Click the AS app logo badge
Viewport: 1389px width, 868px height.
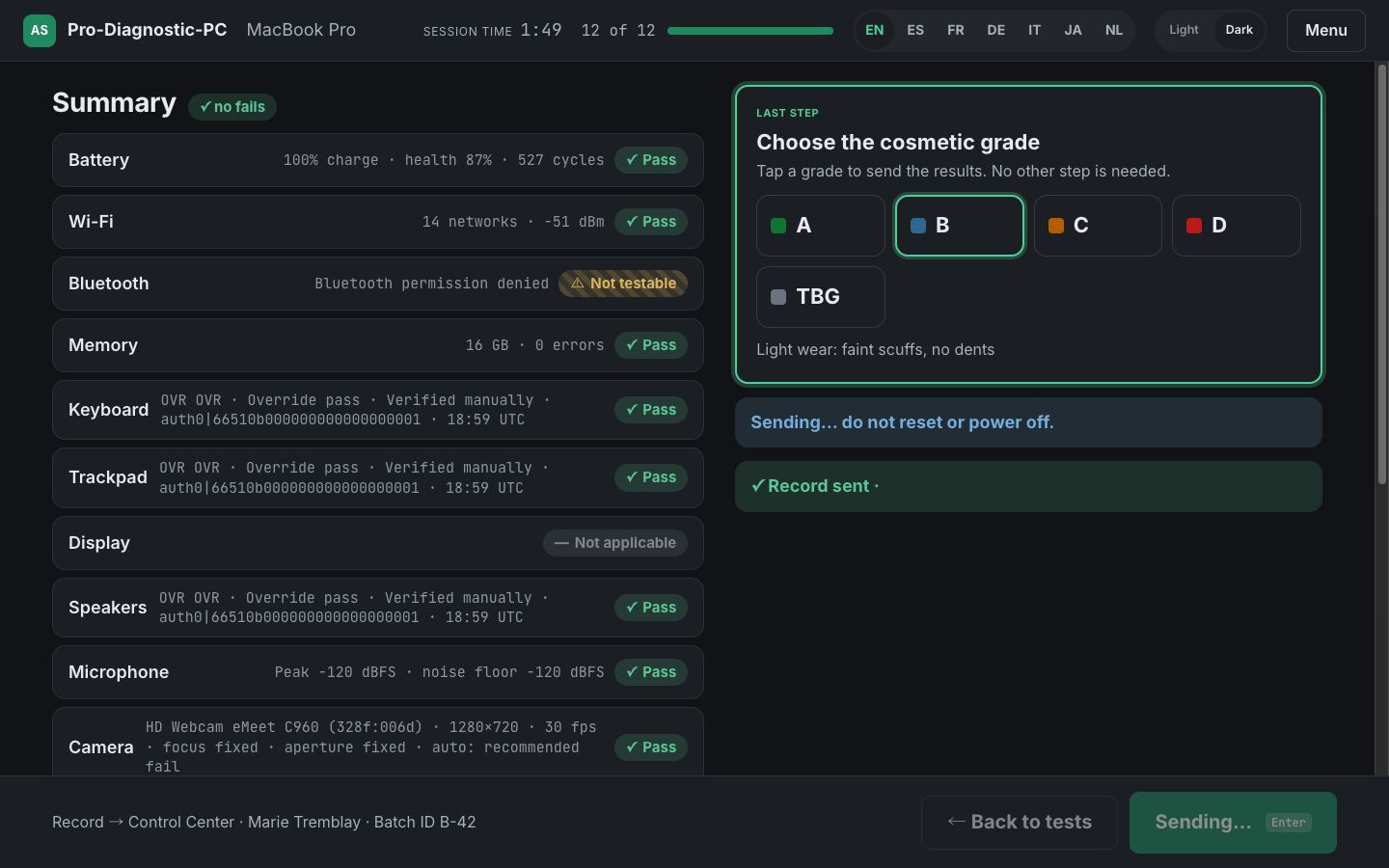point(40,31)
